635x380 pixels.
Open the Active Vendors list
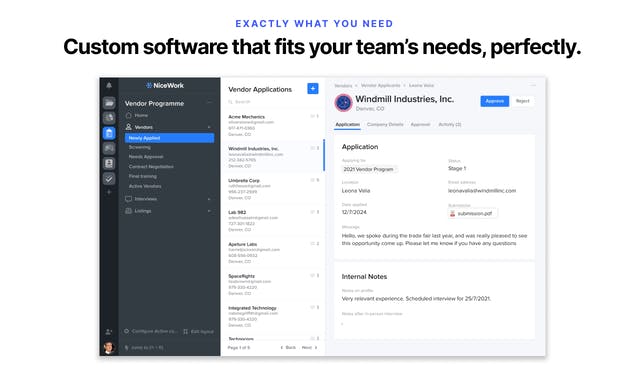coord(145,186)
